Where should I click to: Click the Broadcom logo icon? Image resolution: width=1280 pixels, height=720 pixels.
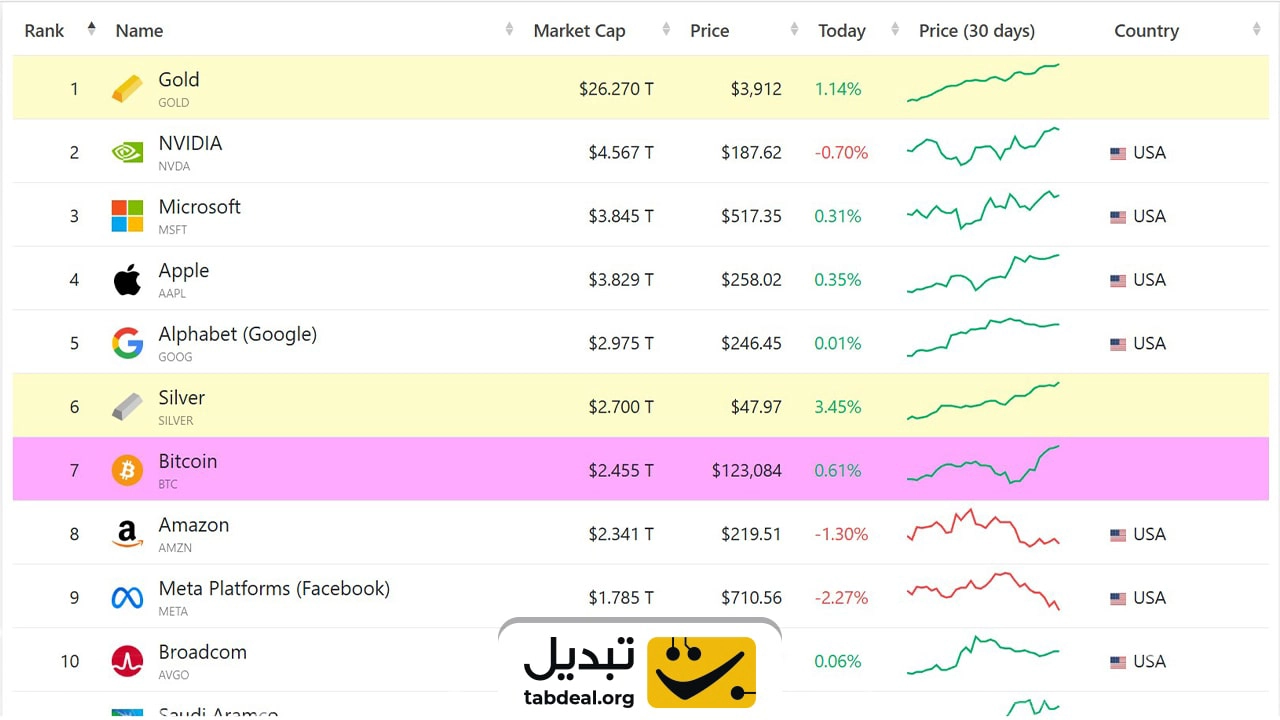127,662
